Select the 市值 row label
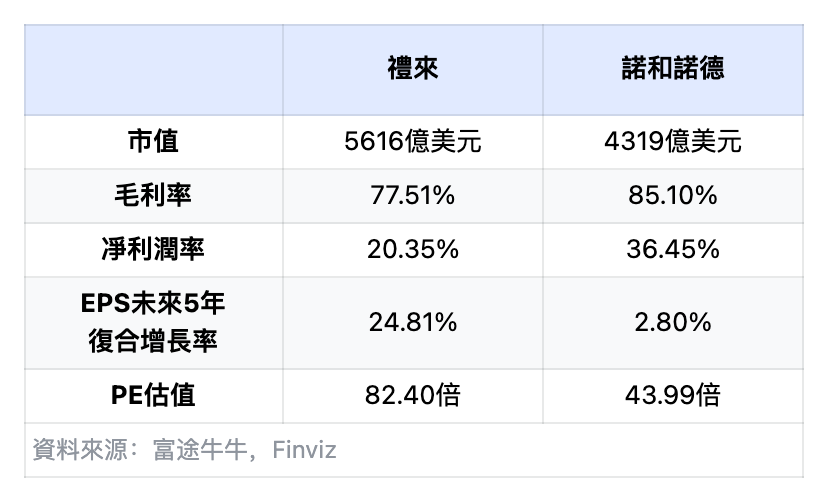 [153, 142]
